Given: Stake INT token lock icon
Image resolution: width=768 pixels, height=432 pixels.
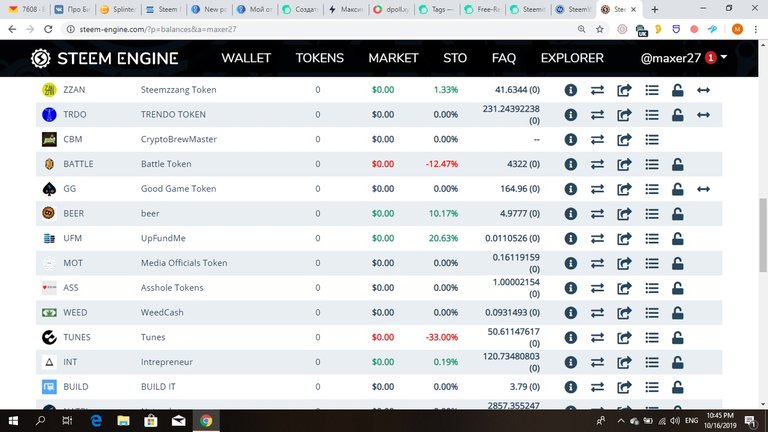Looking at the screenshot, I should tap(677, 362).
